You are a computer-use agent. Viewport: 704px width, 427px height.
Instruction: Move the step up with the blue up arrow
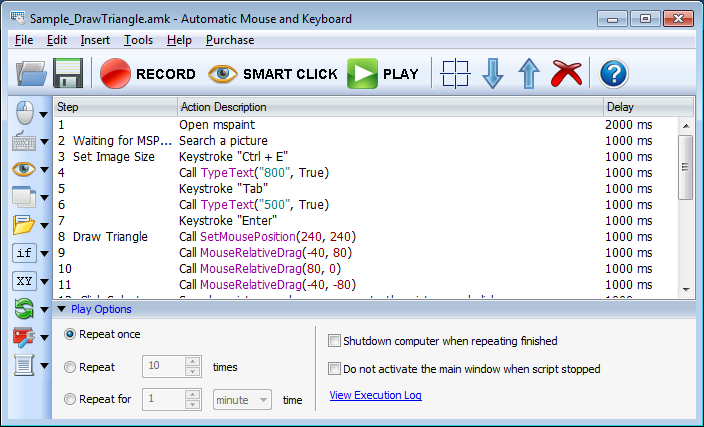coord(529,74)
